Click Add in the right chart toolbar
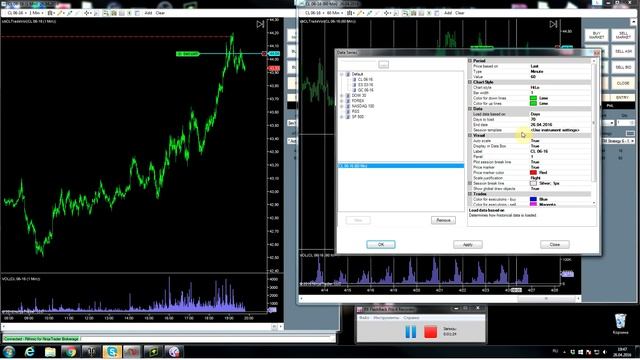Screen dimensions: 640x360 (x=448, y=13)
